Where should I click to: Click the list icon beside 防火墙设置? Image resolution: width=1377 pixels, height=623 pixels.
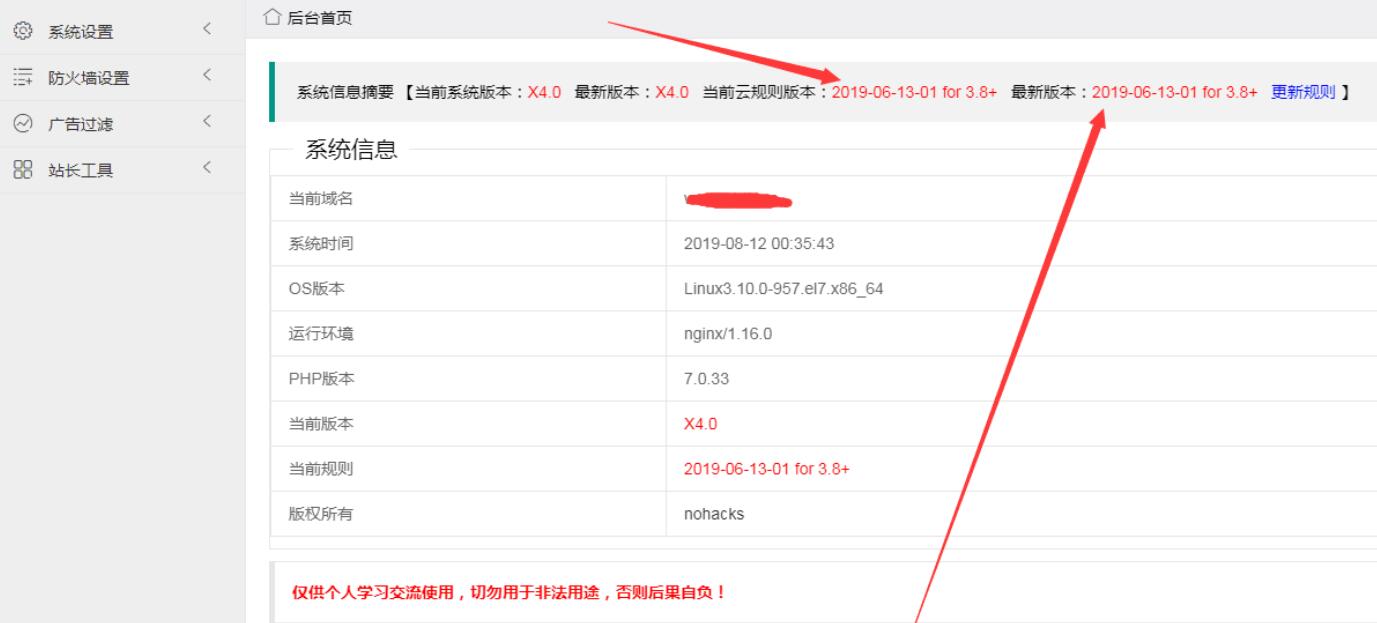pos(24,76)
